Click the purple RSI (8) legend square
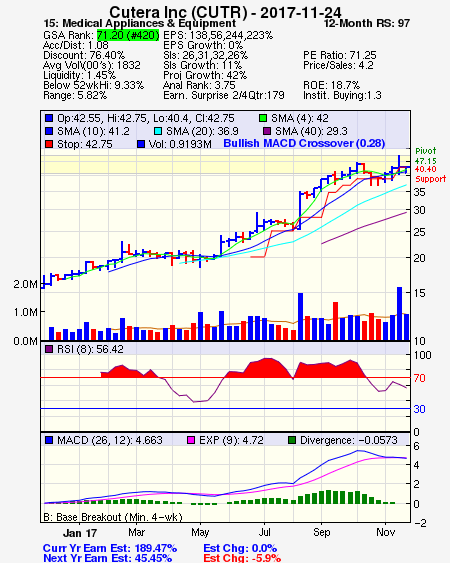The height and width of the screenshot is (563, 450). (49, 349)
